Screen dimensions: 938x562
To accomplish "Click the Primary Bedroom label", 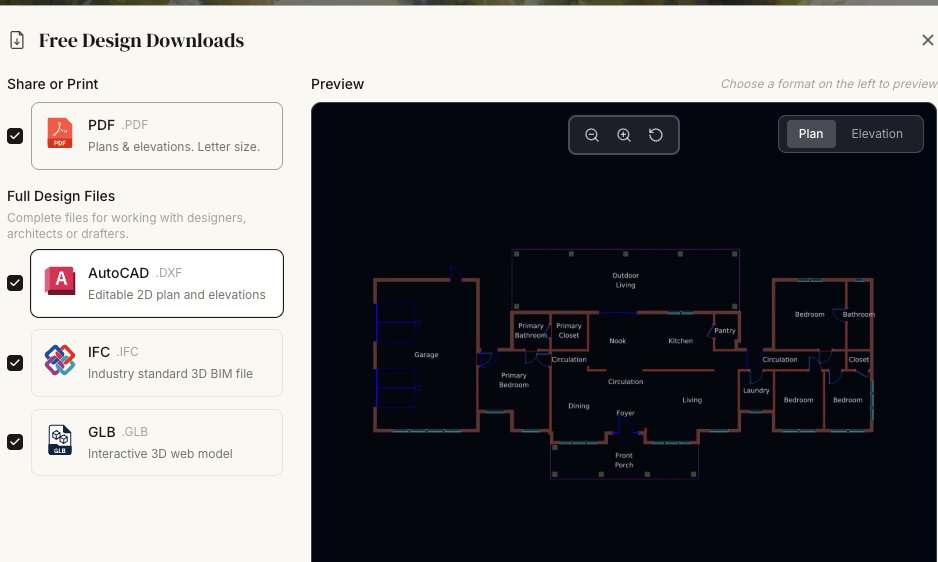I will point(513,380).
